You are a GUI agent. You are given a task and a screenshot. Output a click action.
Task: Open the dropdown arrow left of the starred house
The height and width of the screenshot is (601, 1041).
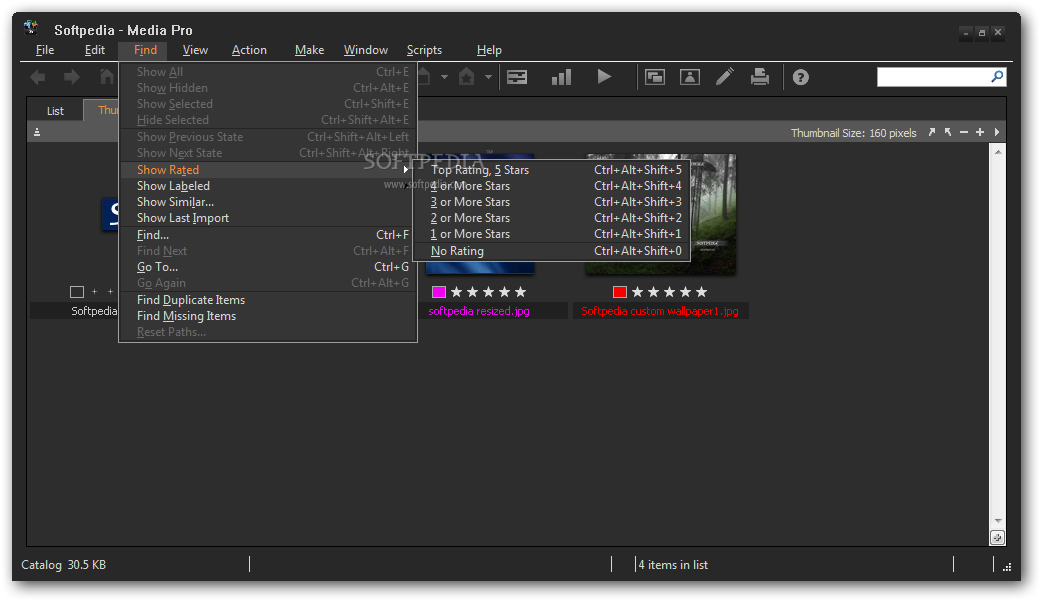(444, 77)
